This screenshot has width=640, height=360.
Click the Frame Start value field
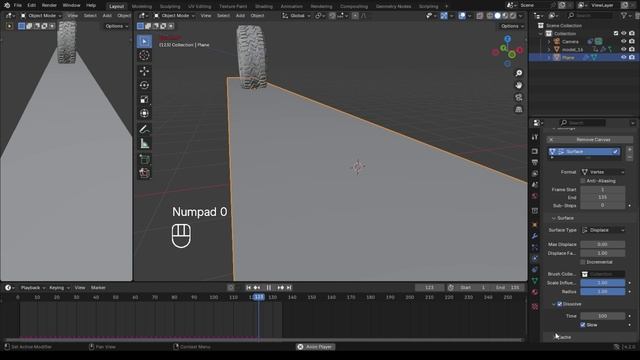pos(602,190)
